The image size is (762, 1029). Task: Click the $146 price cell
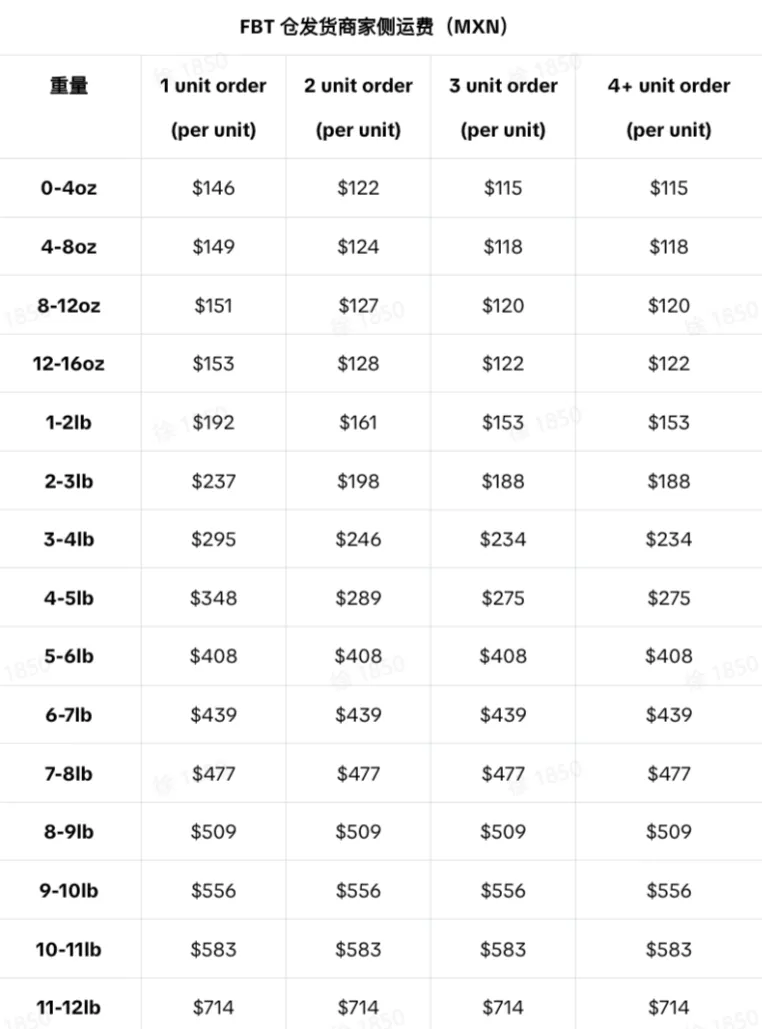(x=213, y=188)
